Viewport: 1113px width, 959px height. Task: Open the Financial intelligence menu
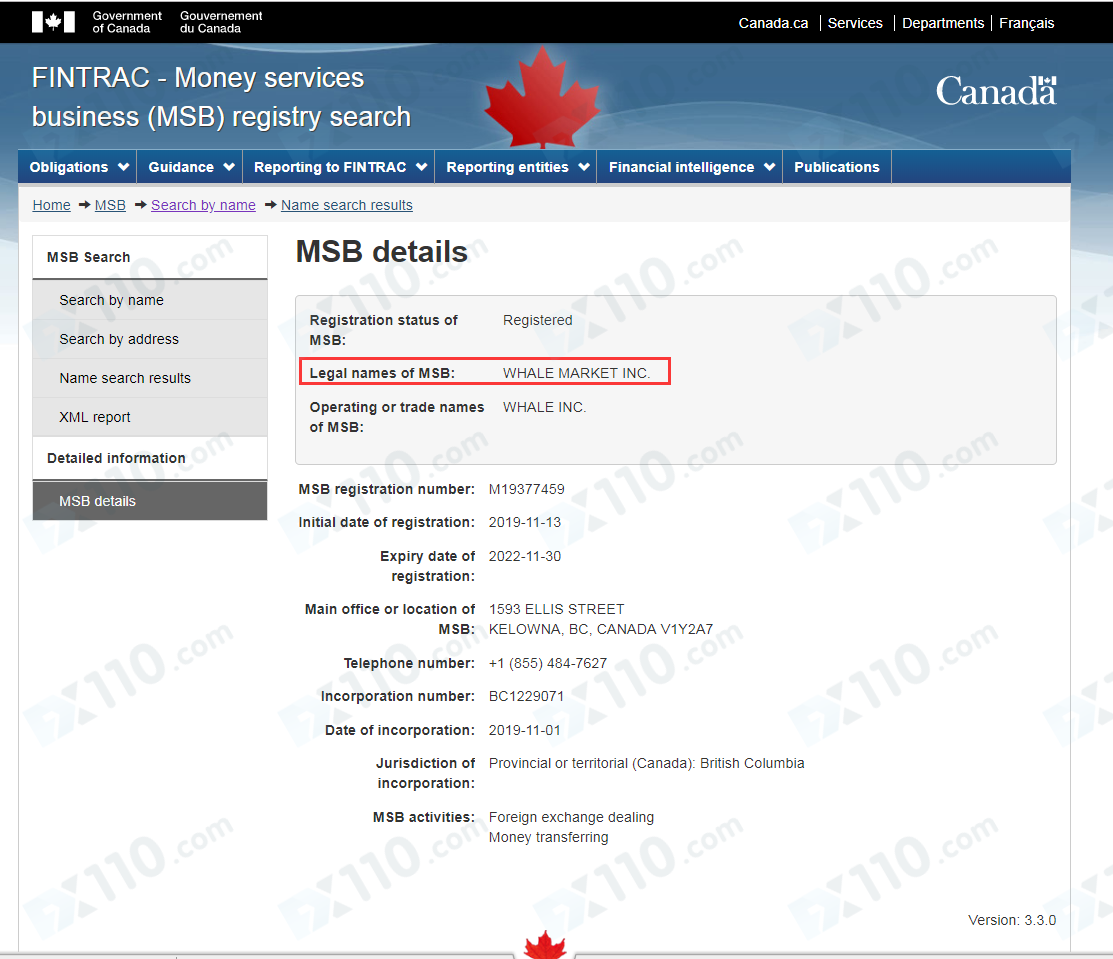pyautogui.click(x=690, y=167)
